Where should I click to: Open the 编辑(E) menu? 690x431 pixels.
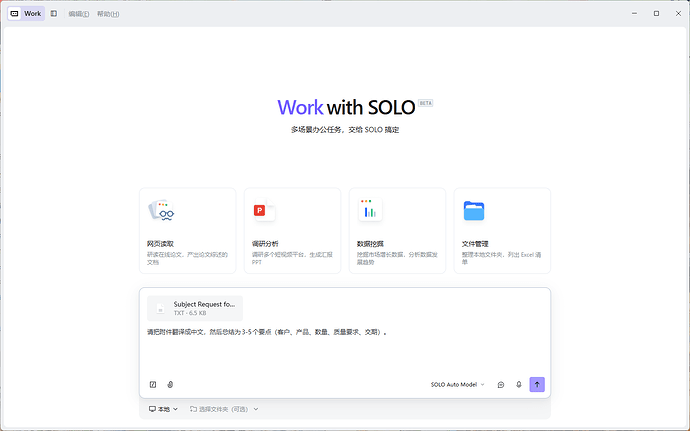click(79, 14)
